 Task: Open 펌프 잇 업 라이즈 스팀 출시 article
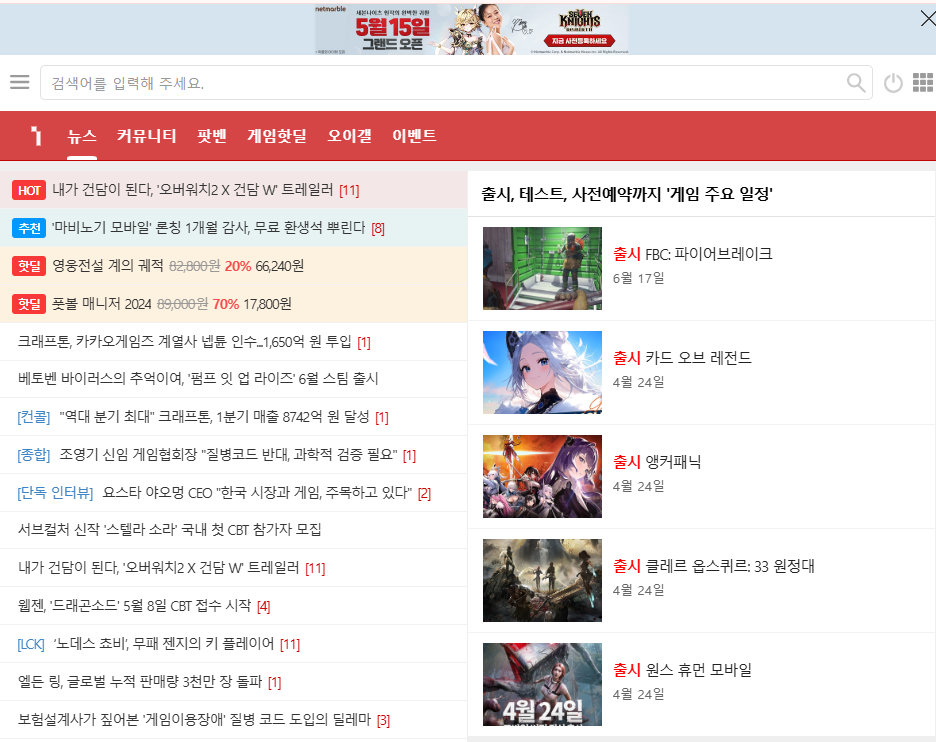point(198,378)
